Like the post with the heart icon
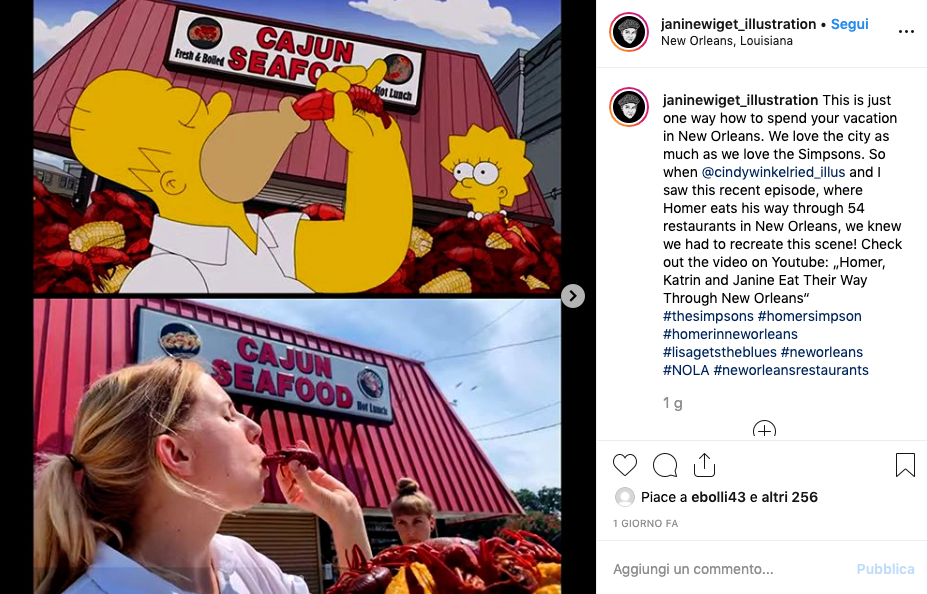Image resolution: width=927 pixels, height=594 pixels. pyautogui.click(x=624, y=465)
